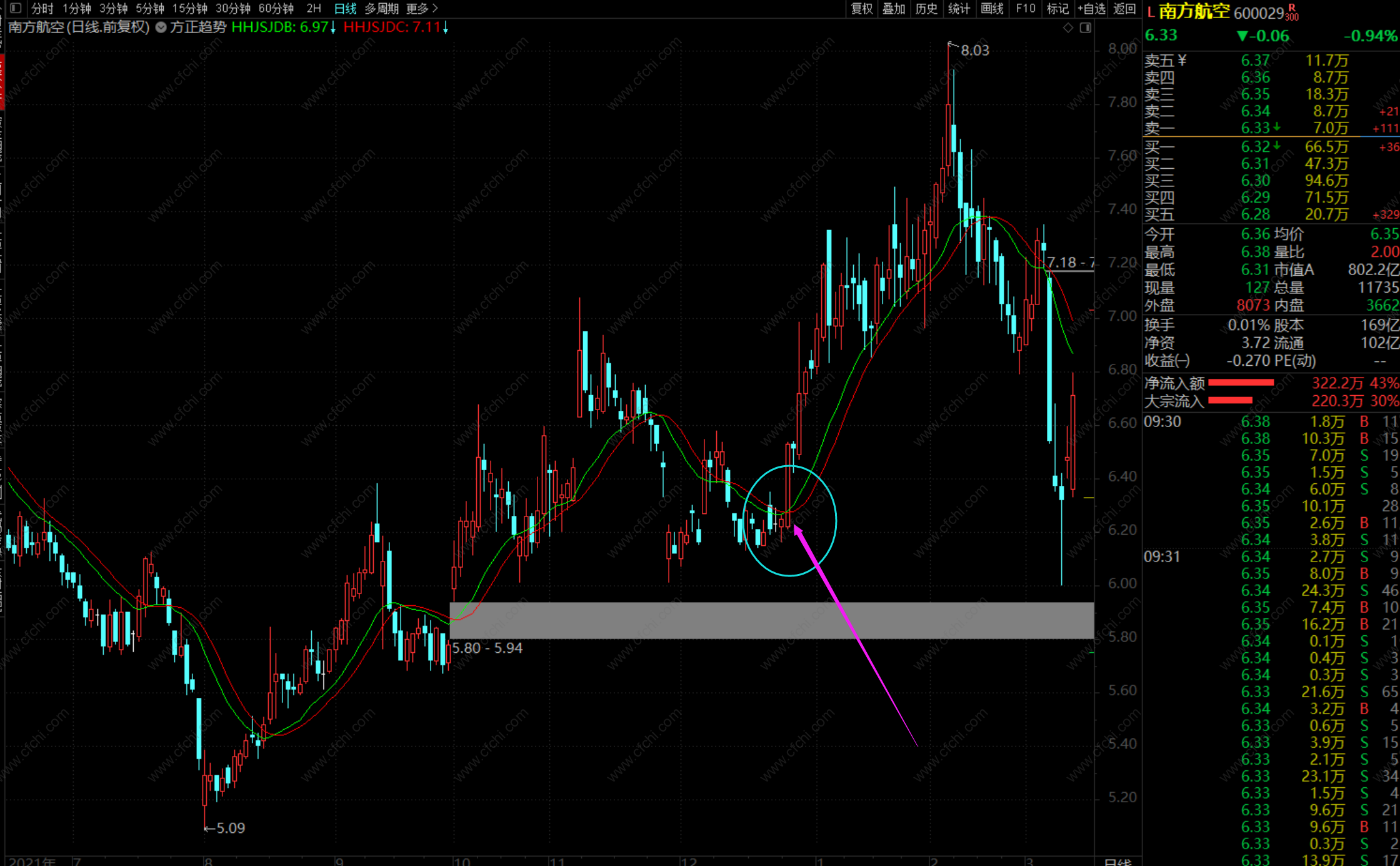This screenshot has height=866, width=1400.
Task: Open the 画线 drawing tool
Action: (992, 8)
